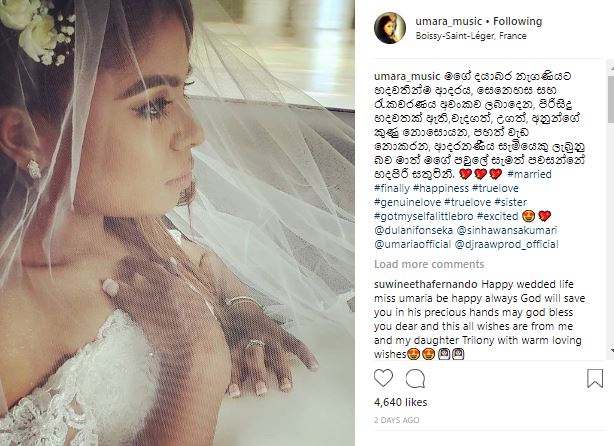Visit the @sinhawansakumari profile mention
Screen dimensions: 614x446
[x=507, y=230]
